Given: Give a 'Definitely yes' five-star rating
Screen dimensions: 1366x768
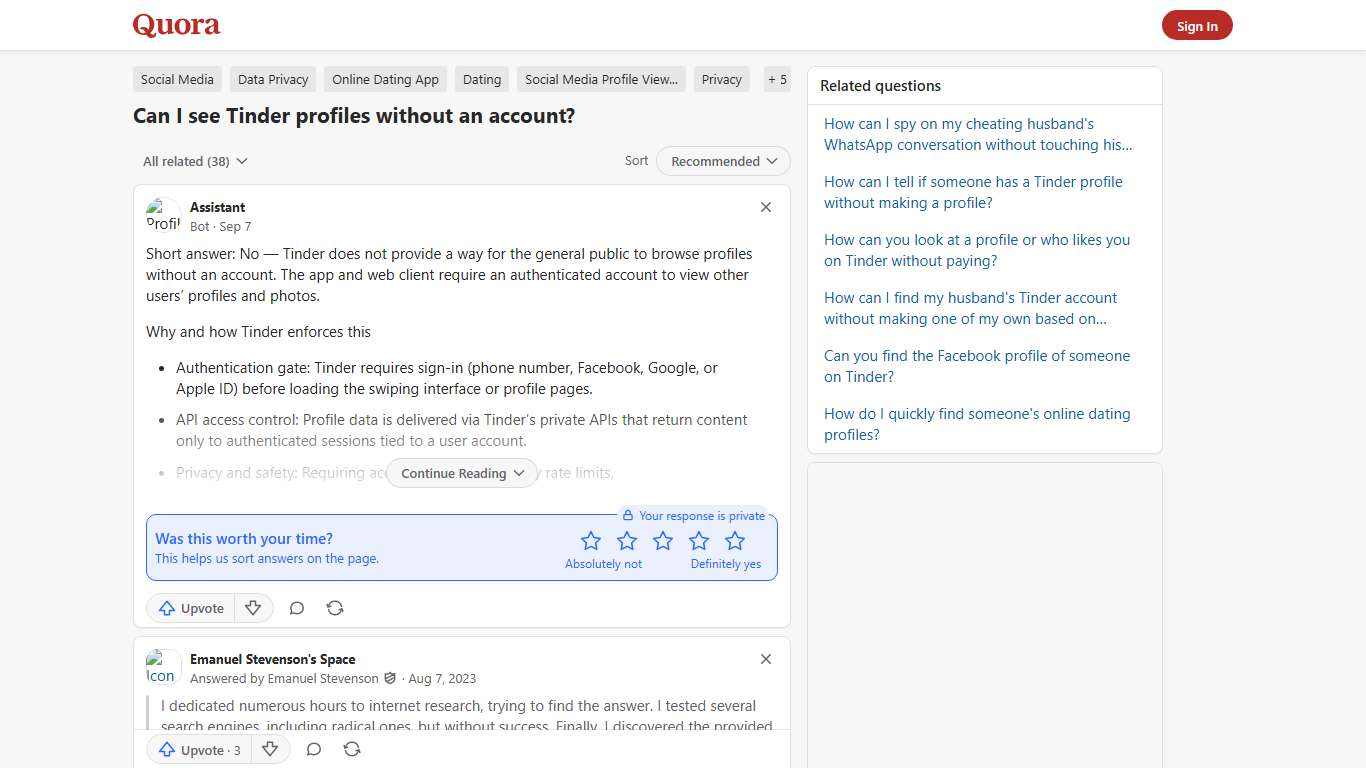Looking at the screenshot, I should tap(734, 540).
